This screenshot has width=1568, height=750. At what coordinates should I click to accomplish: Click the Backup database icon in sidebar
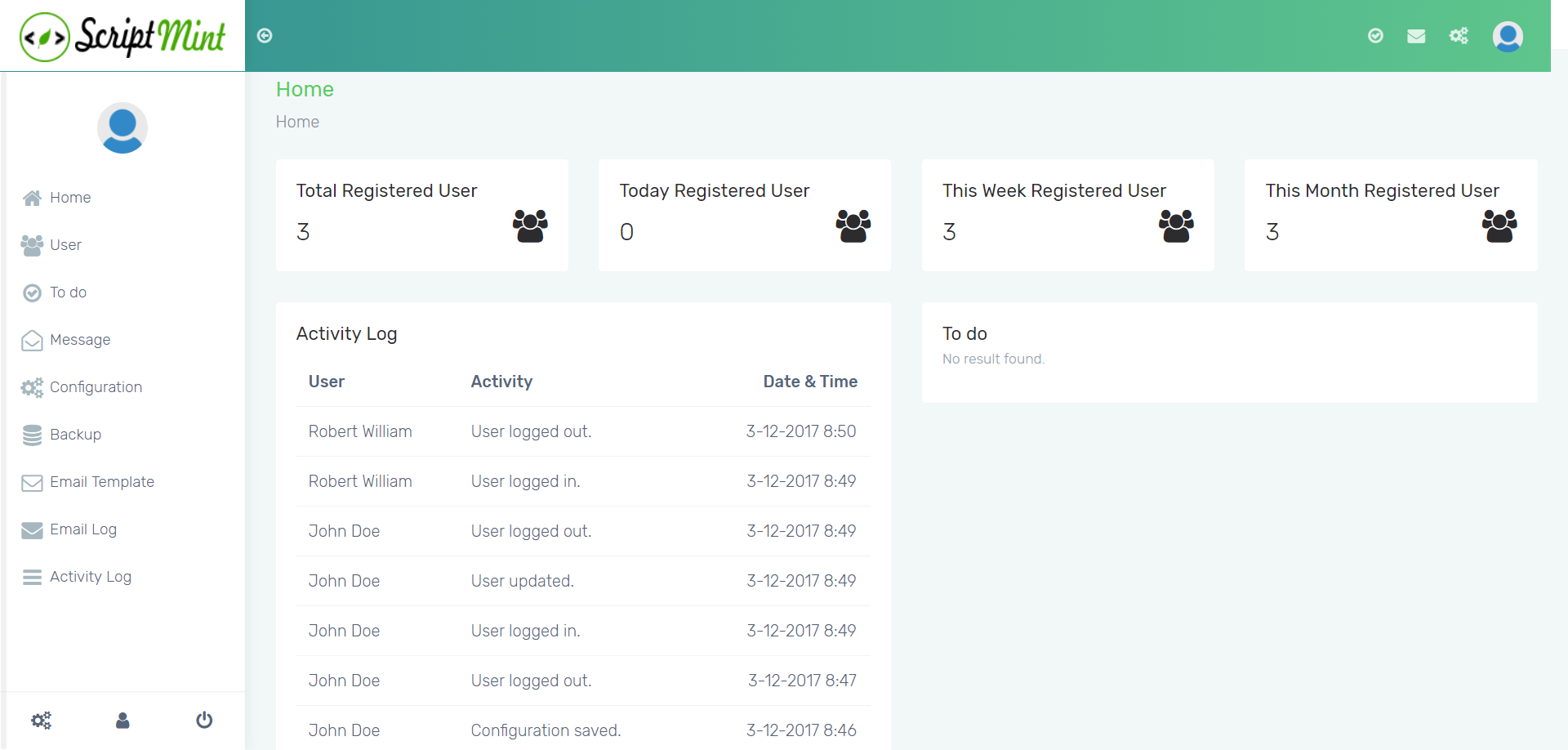pos(32,435)
